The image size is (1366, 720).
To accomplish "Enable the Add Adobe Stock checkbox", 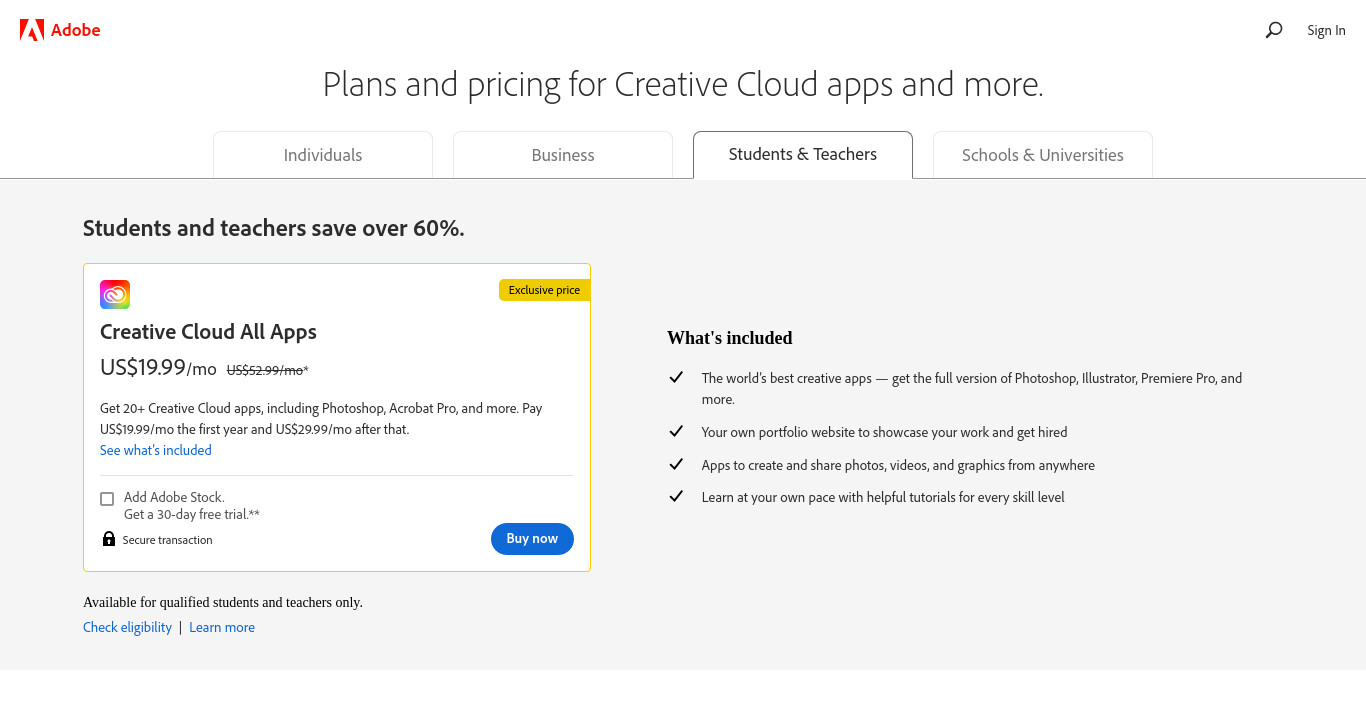I will click(107, 498).
